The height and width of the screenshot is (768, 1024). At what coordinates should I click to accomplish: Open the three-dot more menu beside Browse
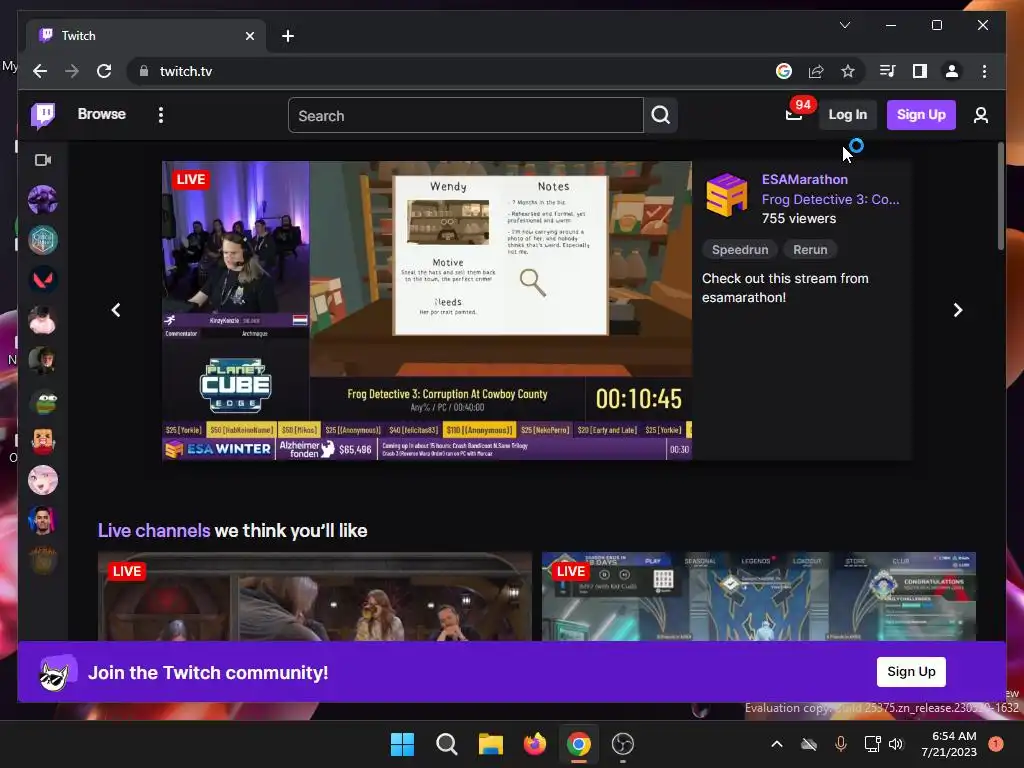pos(161,115)
